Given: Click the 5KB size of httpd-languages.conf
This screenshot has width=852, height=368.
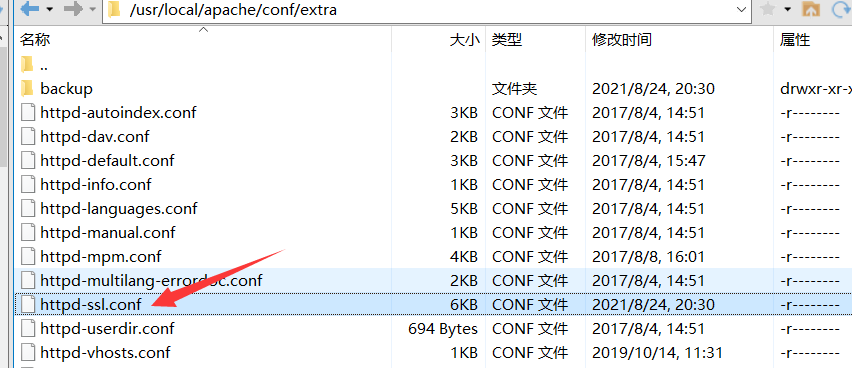Looking at the screenshot, I should click(464, 209).
